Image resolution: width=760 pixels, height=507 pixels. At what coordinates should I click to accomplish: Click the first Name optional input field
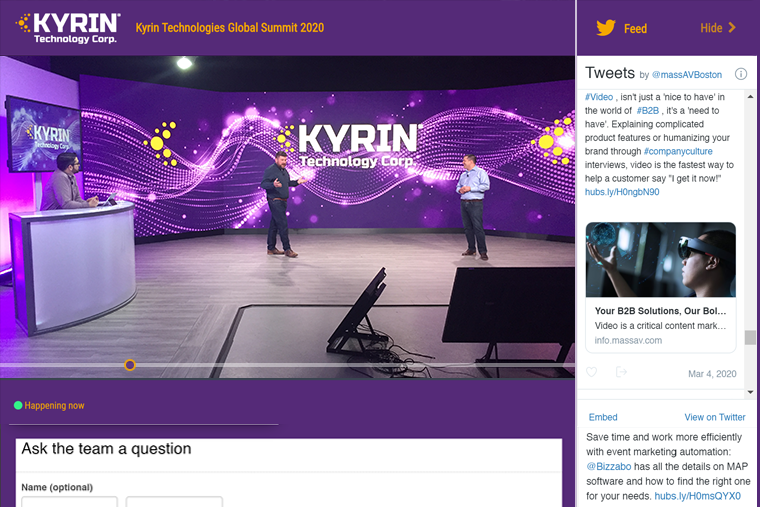pyautogui.click(x=69, y=502)
